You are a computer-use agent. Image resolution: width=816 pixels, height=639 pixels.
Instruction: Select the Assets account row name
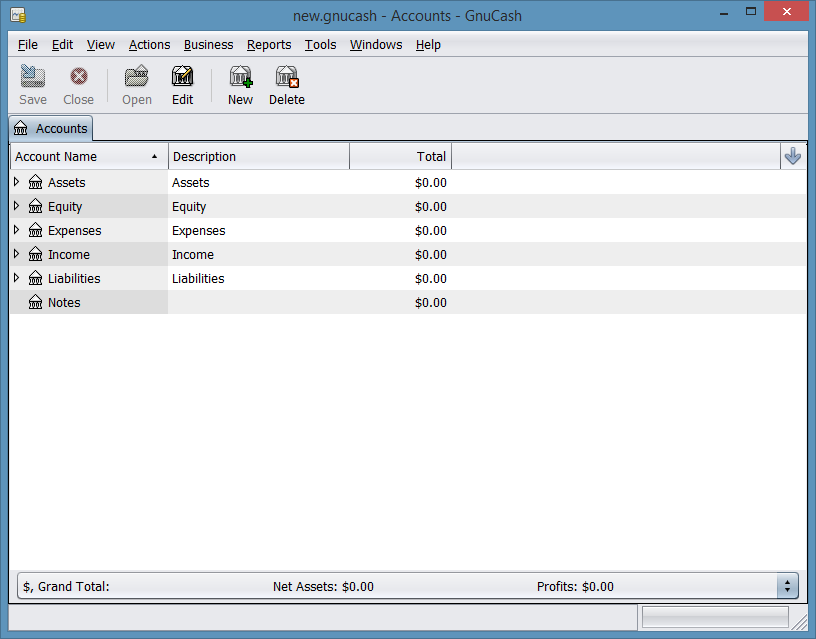point(67,182)
